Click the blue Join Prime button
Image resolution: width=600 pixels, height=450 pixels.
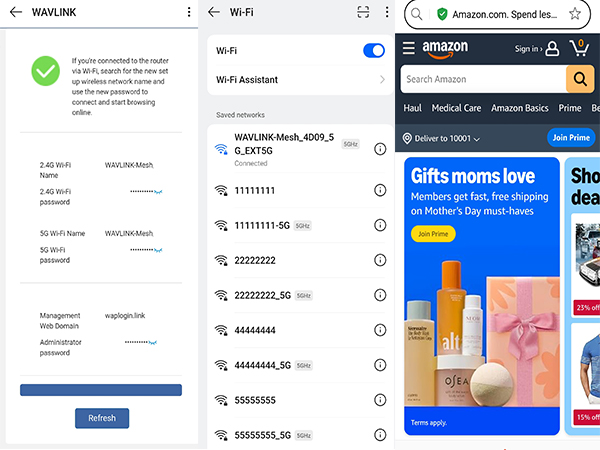point(571,138)
